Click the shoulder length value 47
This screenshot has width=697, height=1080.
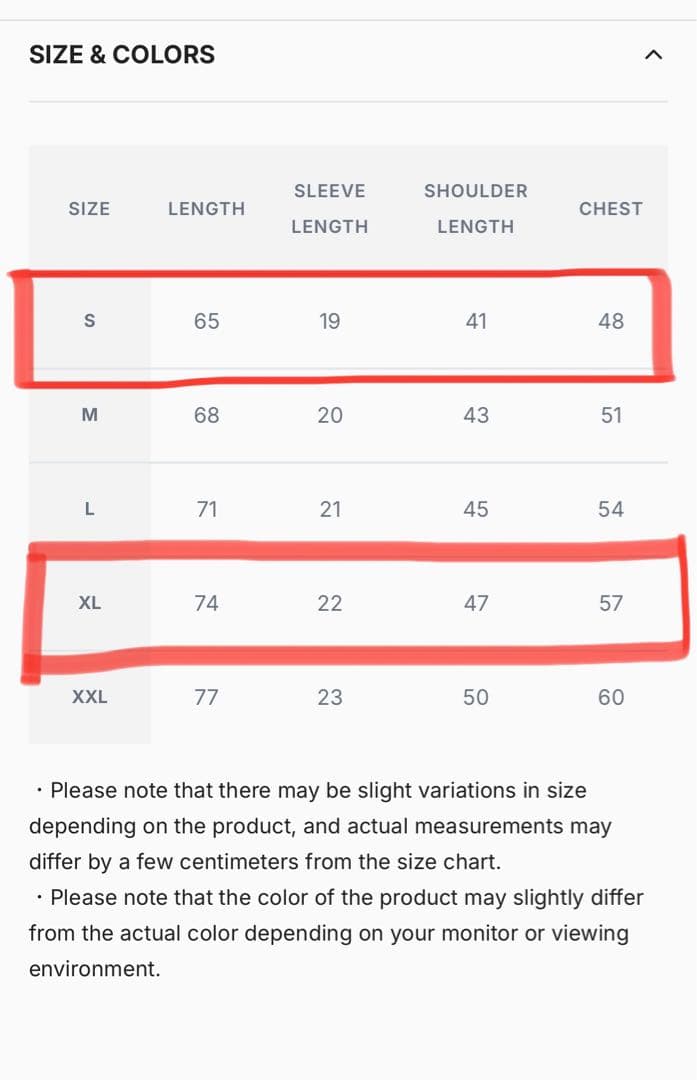[476, 603]
